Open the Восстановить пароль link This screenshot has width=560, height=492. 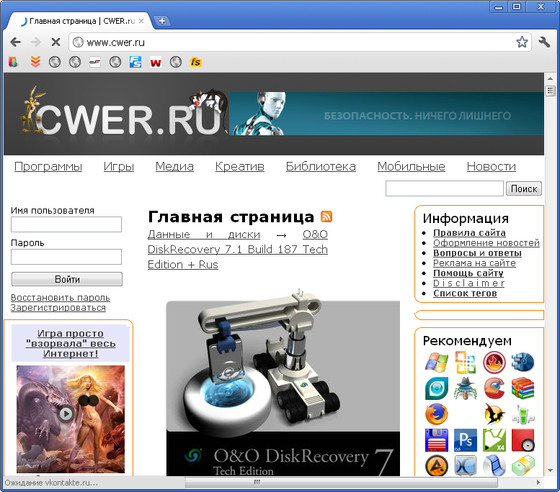click(60, 297)
